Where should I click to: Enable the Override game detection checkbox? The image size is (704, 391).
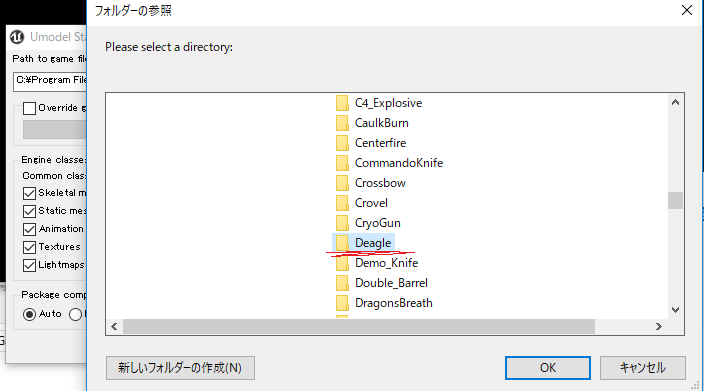(29, 108)
